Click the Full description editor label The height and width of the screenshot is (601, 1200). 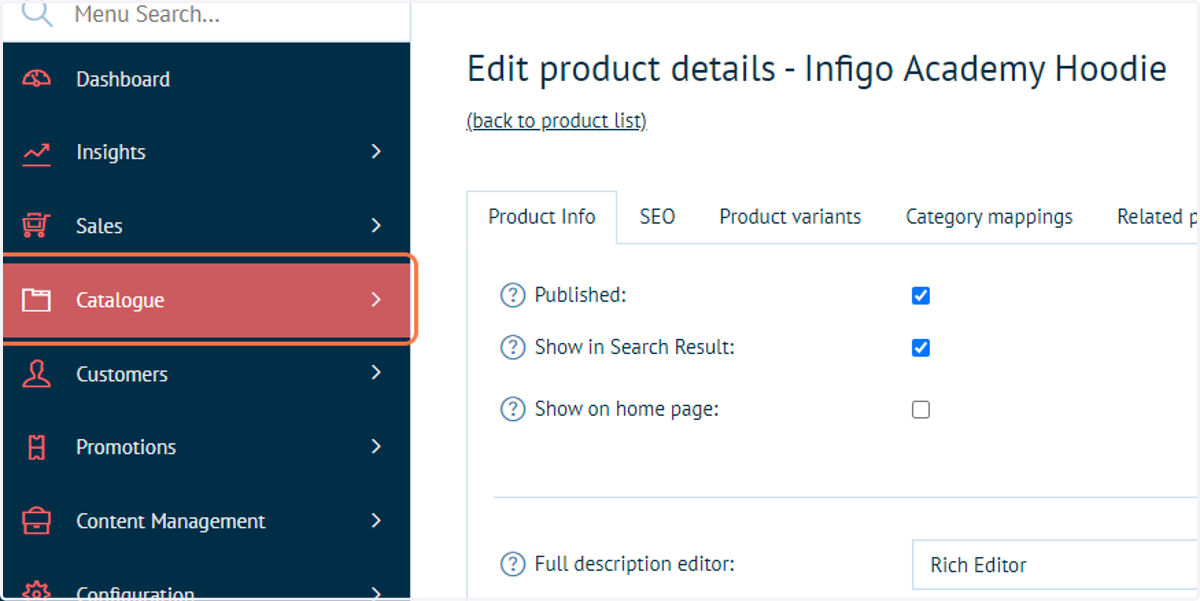(635, 564)
